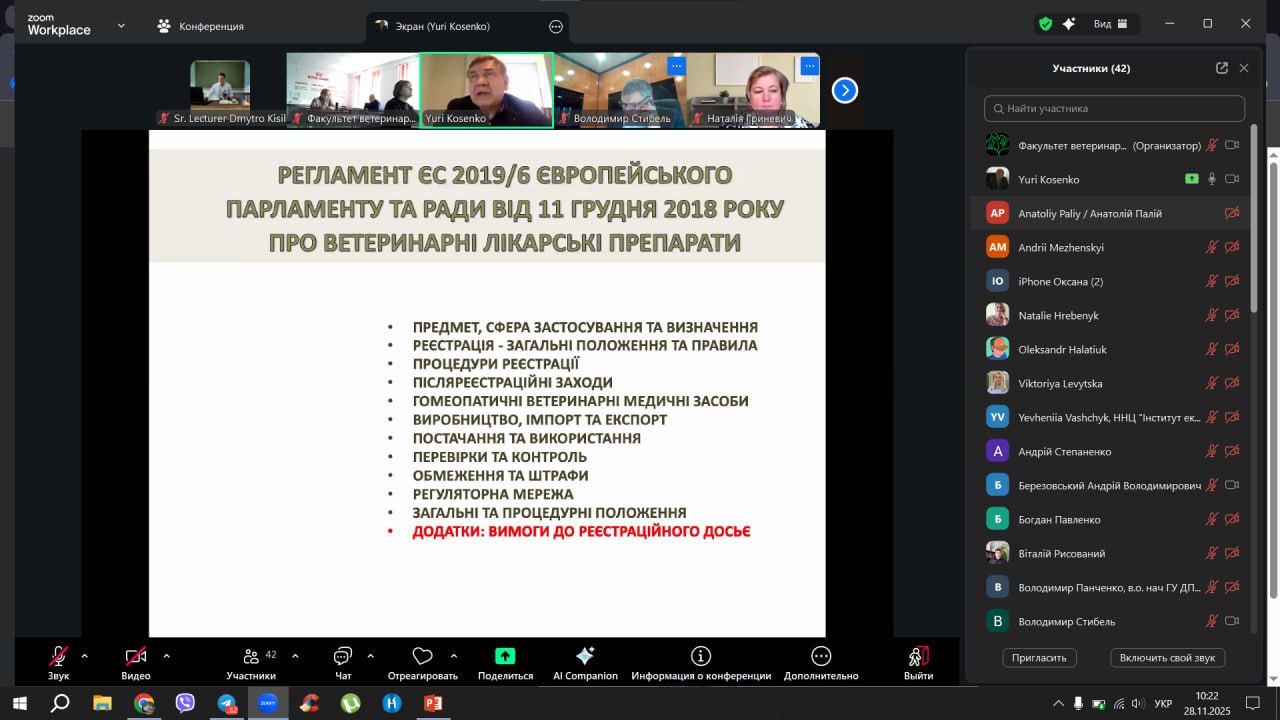The width and height of the screenshot is (1280, 720).
Task: Toggle the microphone Sound mute button
Action: (x=59, y=656)
